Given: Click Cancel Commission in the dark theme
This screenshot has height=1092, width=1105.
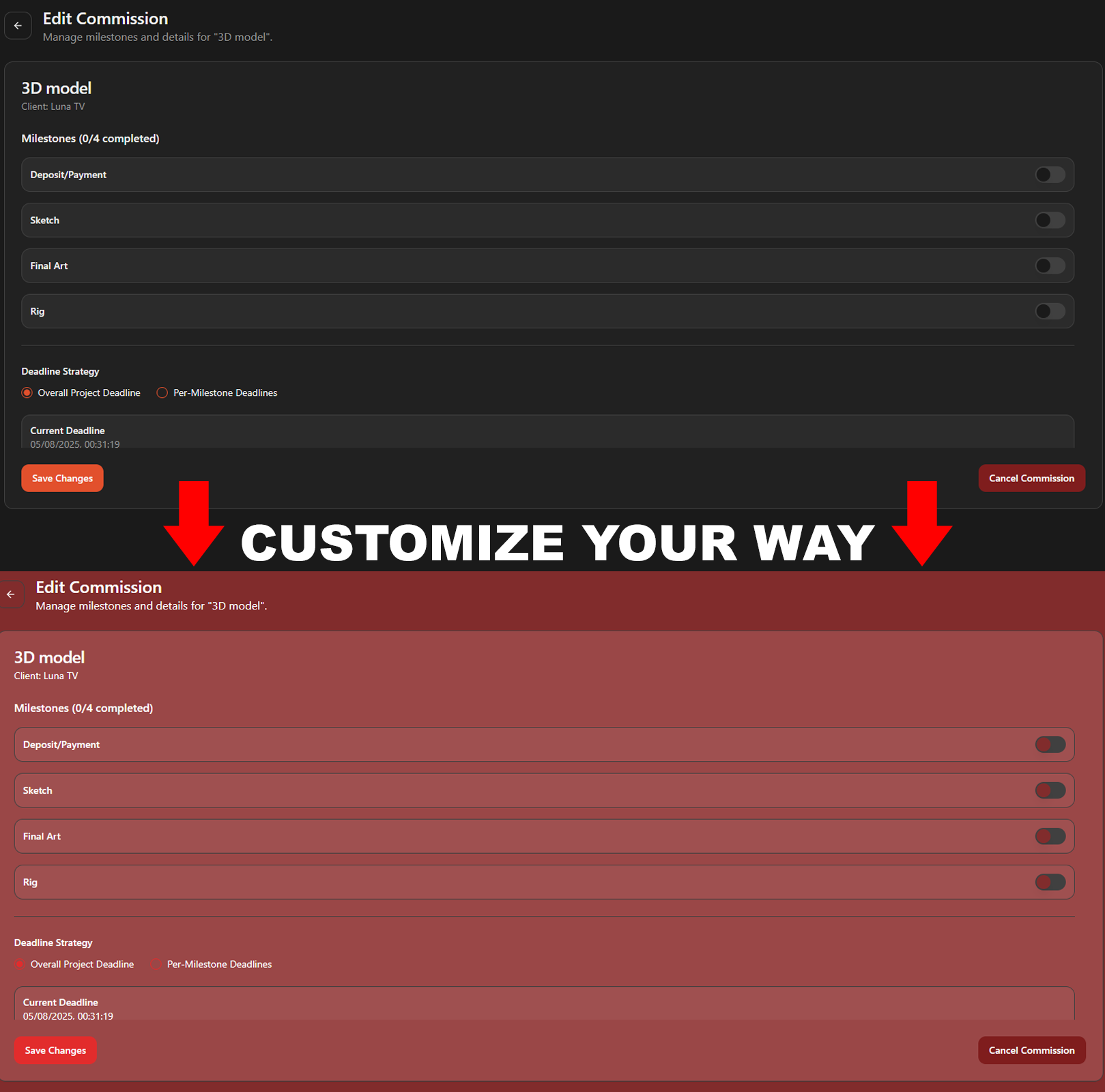Looking at the screenshot, I should pyautogui.click(x=1031, y=478).
